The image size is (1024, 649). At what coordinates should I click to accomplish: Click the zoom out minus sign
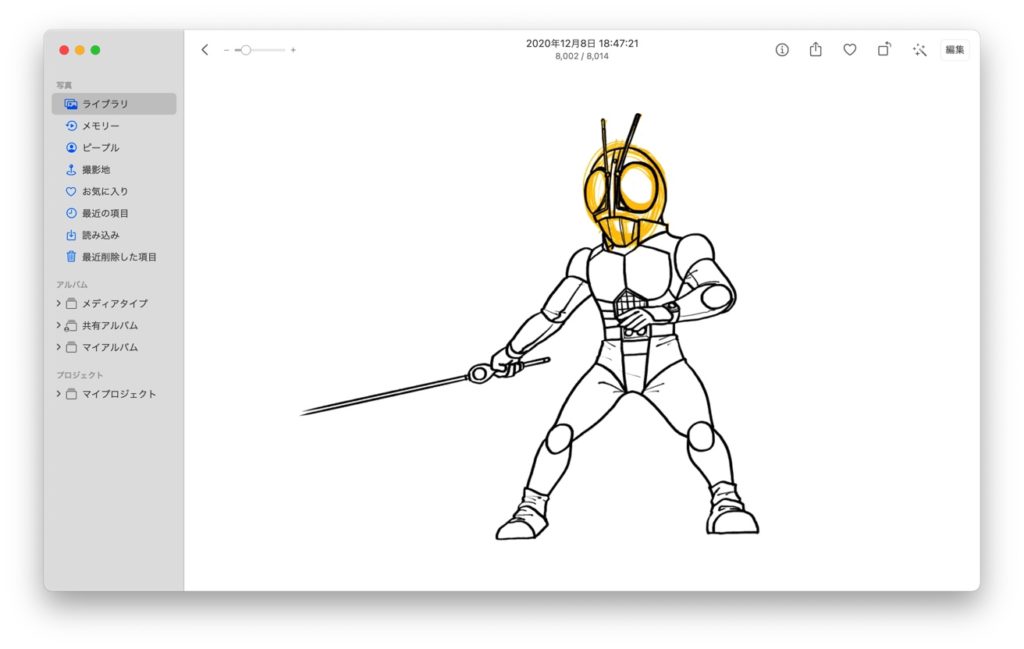point(226,50)
